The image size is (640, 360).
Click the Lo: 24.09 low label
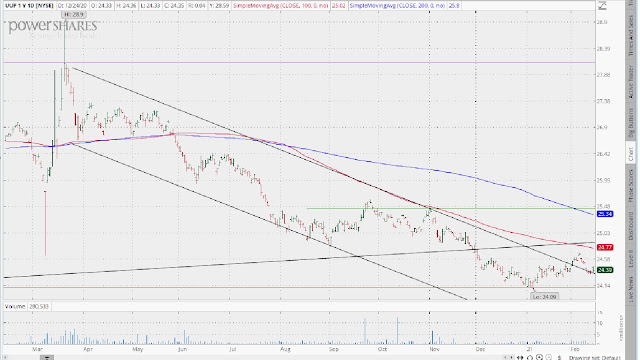pyautogui.click(x=544, y=297)
